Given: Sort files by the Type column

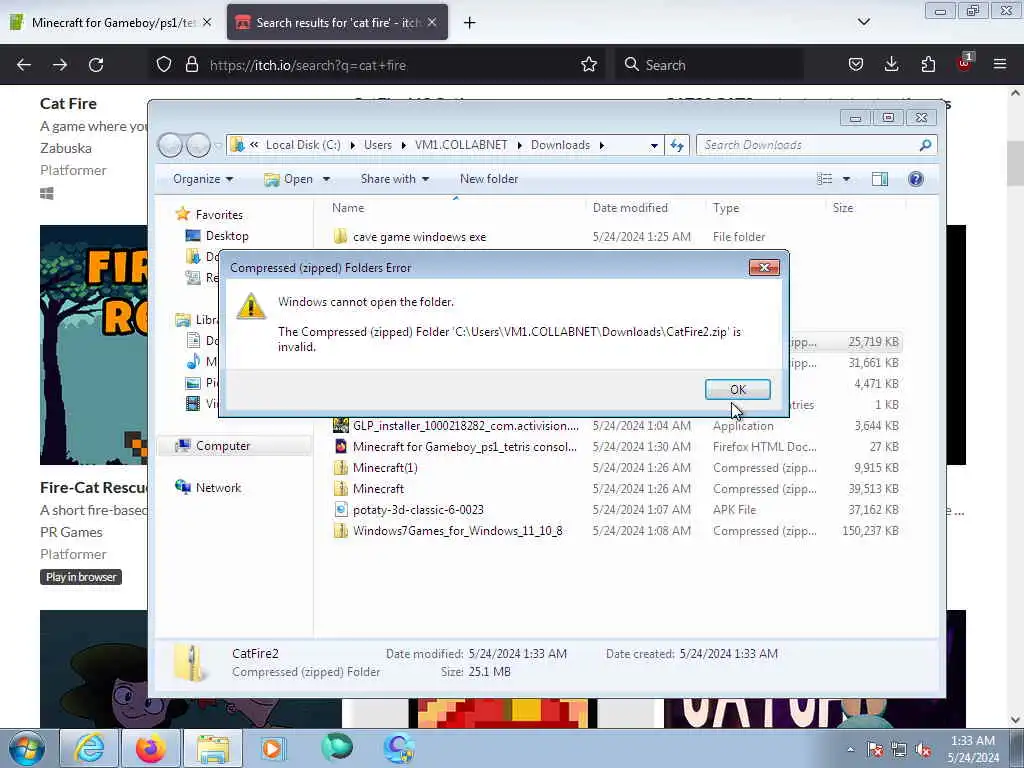Looking at the screenshot, I should click(726, 208).
